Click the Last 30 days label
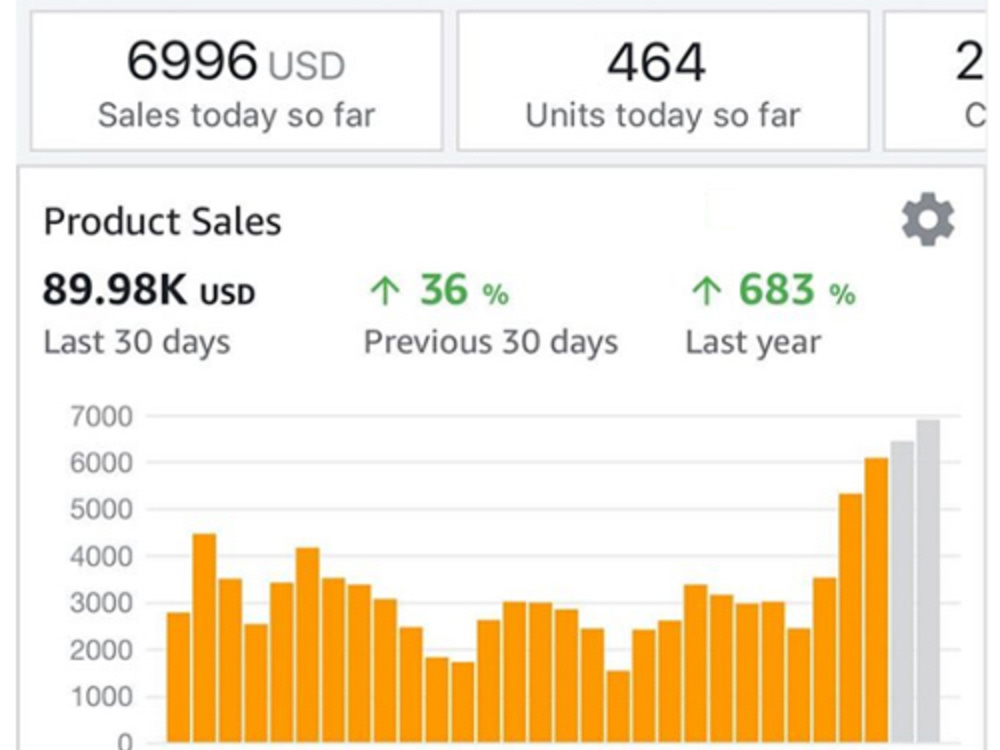Screen dimensions: 1000x750 136,342
